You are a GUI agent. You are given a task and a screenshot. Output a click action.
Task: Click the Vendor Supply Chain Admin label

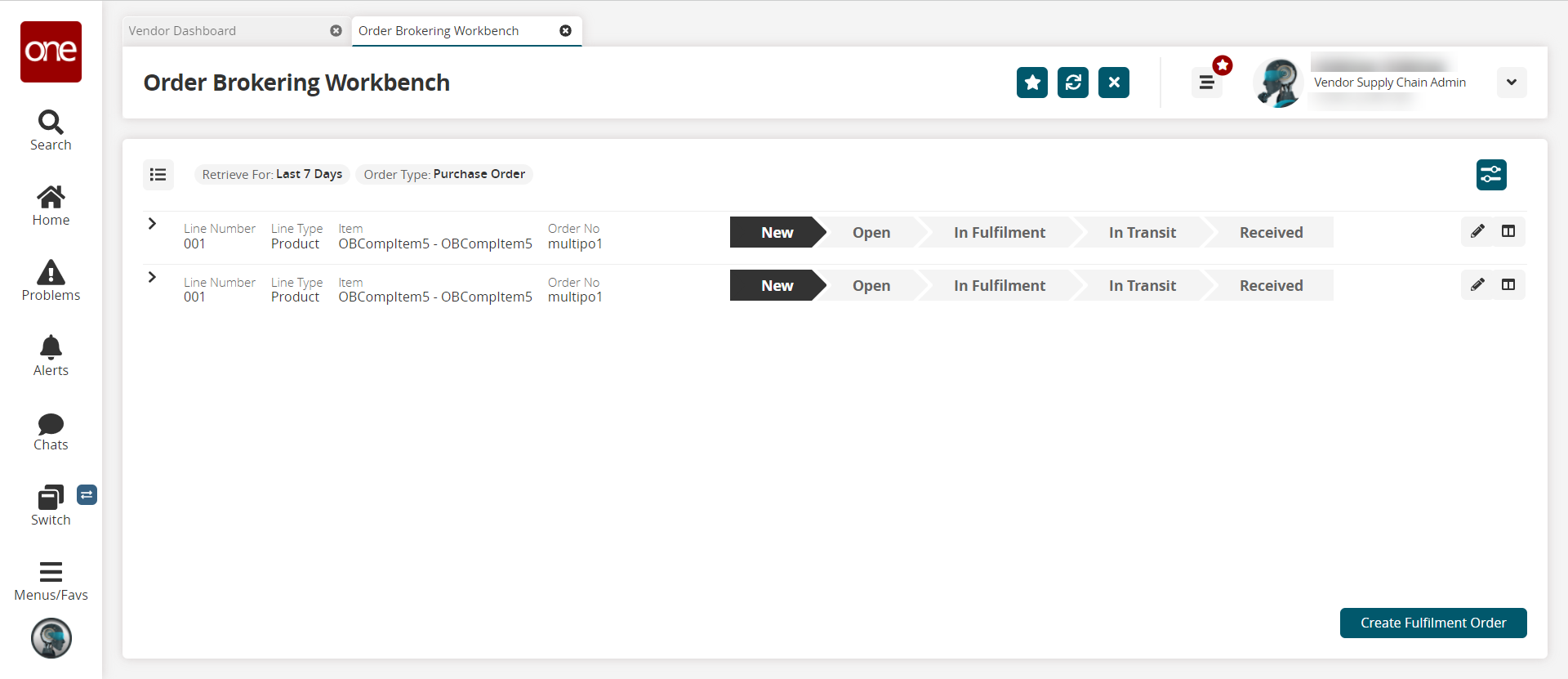[1390, 83]
